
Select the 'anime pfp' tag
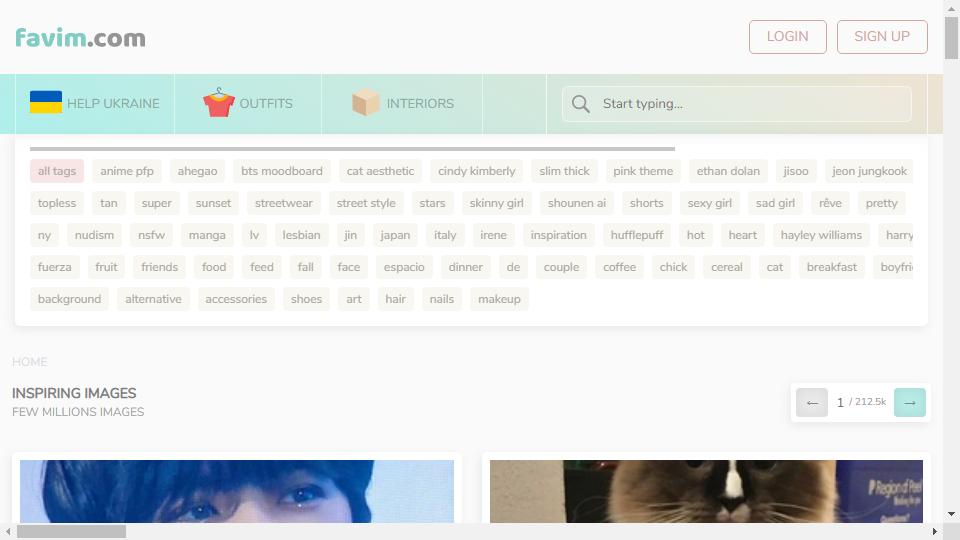click(127, 171)
